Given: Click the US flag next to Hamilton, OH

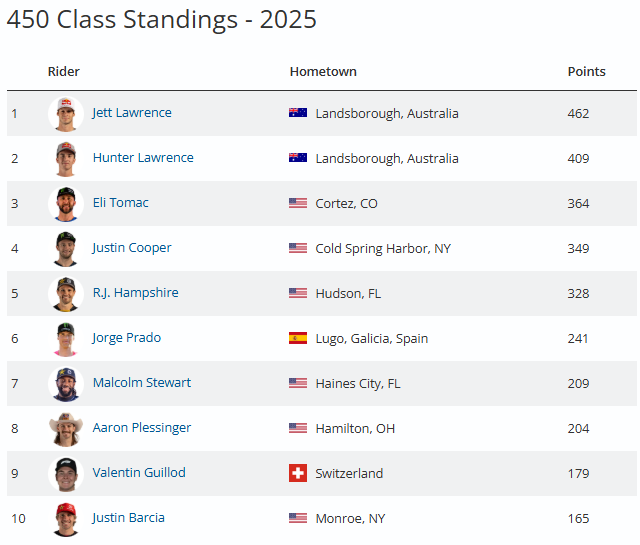Looking at the screenshot, I should pos(298,429).
